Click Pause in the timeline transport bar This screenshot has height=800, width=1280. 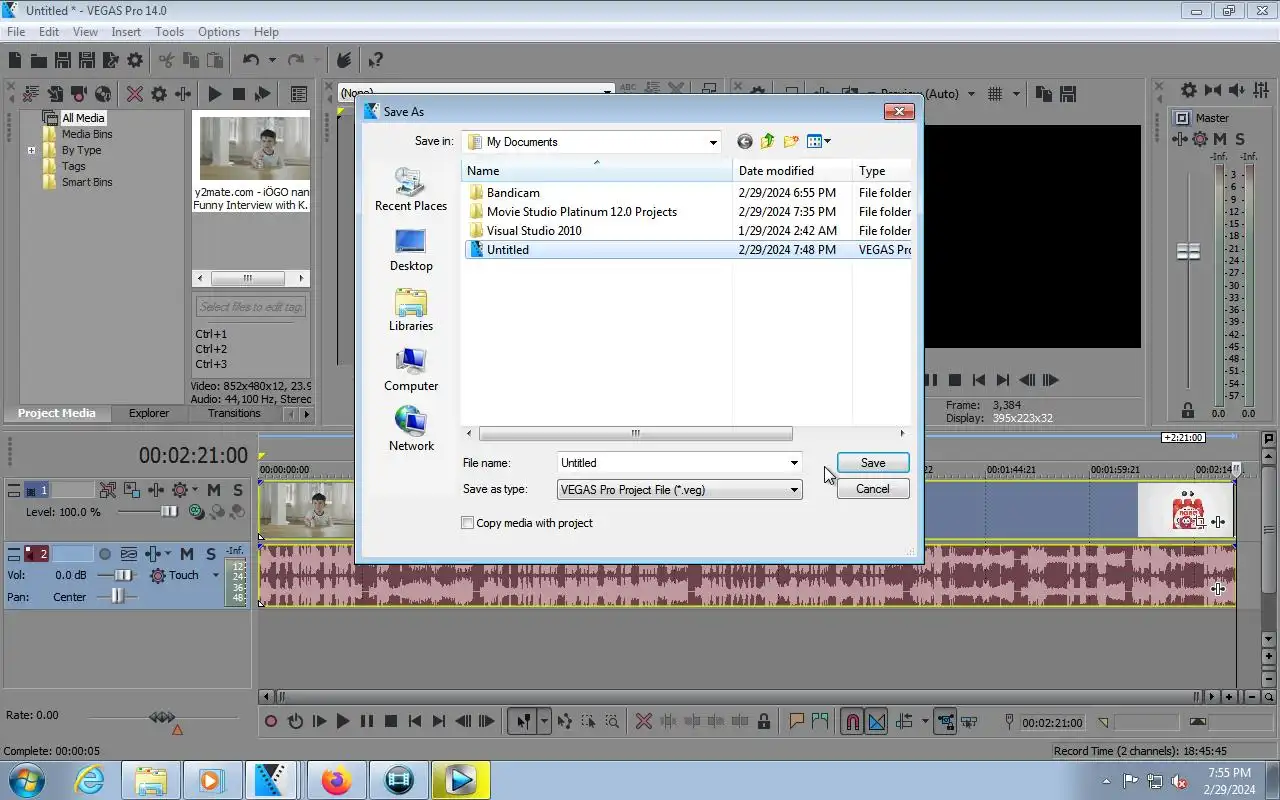[x=367, y=721]
